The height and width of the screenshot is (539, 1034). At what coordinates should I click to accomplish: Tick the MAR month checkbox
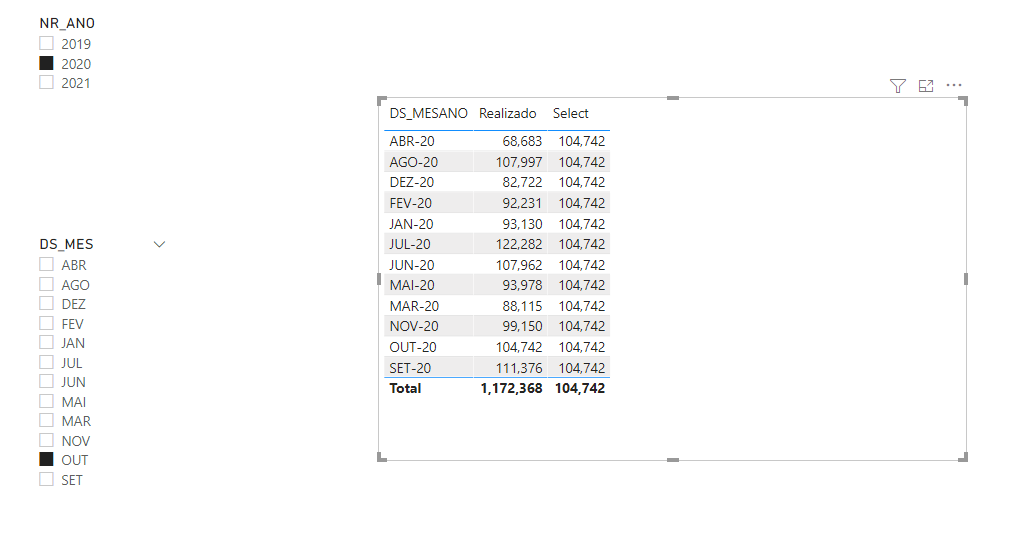pyautogui.click(x=46, y=420)
